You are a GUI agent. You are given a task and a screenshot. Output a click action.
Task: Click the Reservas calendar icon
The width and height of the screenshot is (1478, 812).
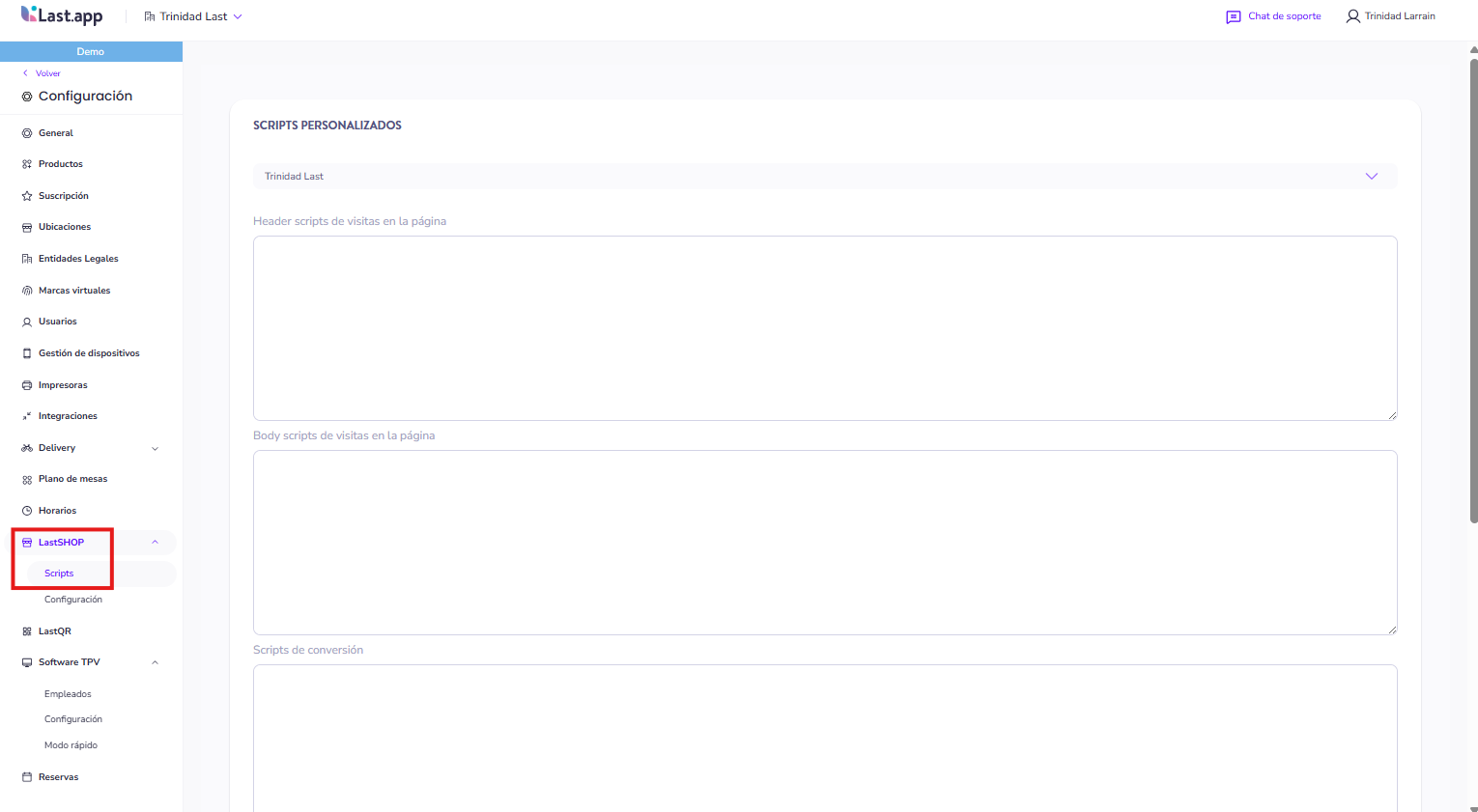(x=27, y=777)
